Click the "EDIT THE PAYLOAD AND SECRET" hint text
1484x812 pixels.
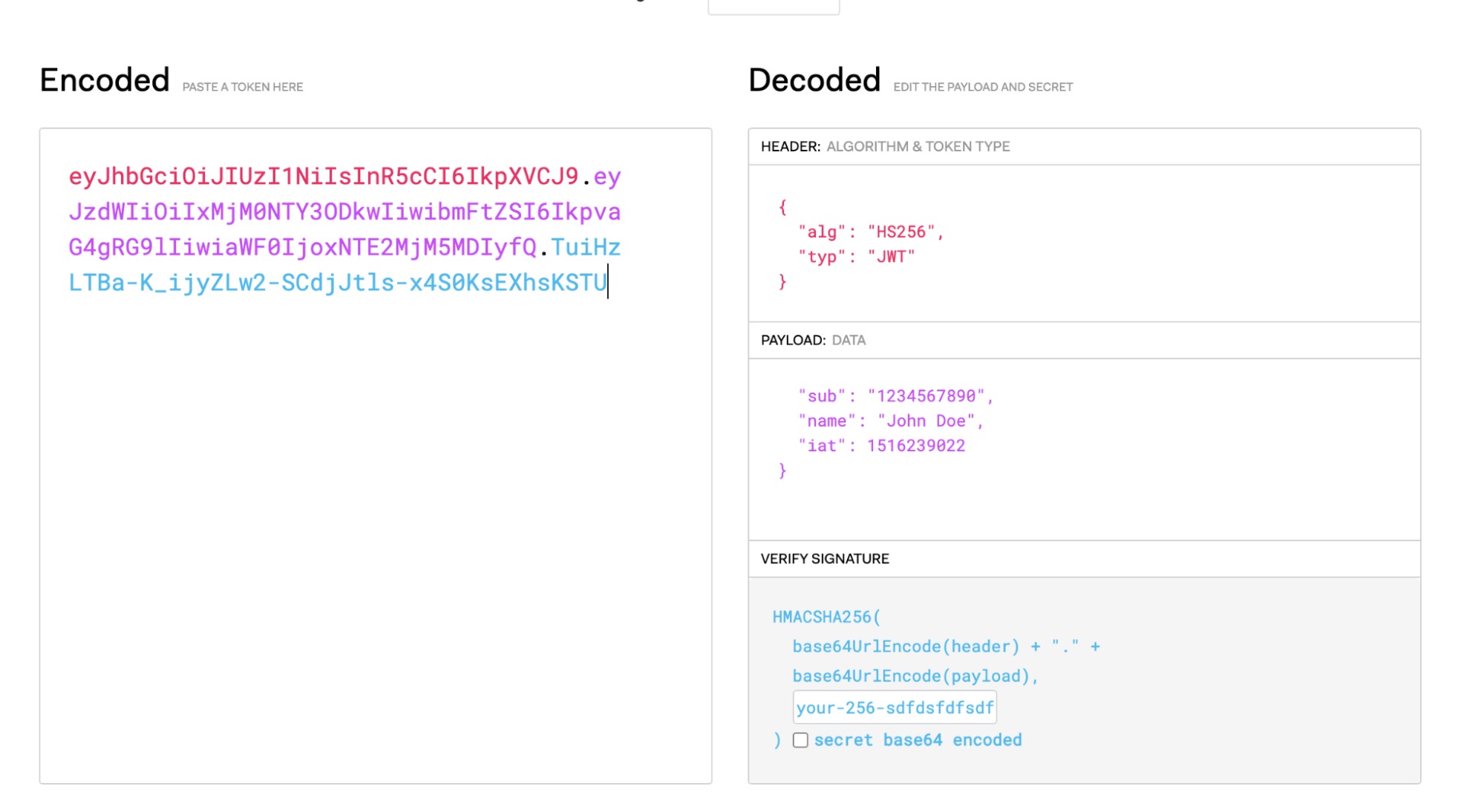point(982,87)
